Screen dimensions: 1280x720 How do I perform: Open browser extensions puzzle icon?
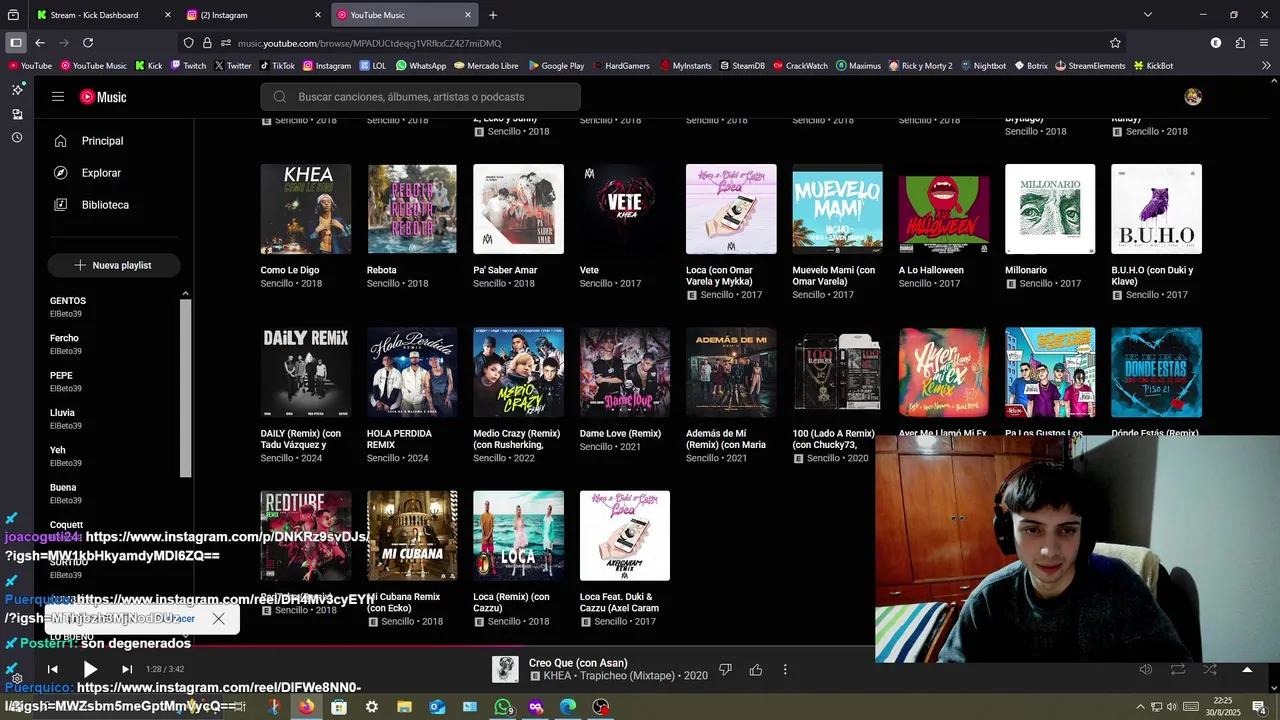pyautogui.click(x=1240, y=43)
